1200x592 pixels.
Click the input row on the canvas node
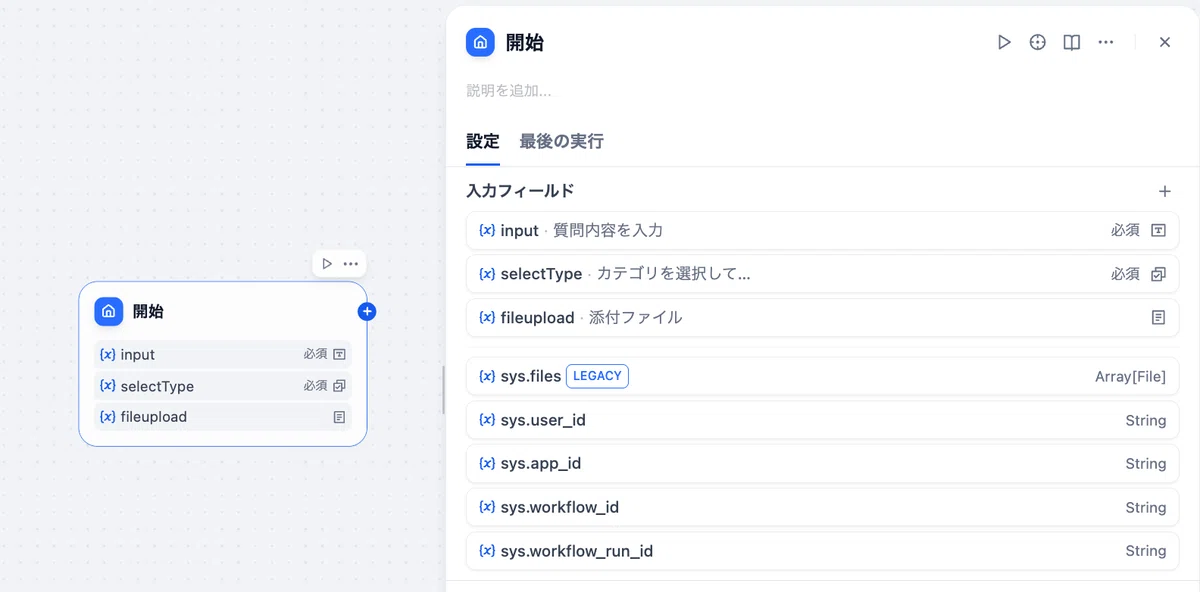(223, 354)
